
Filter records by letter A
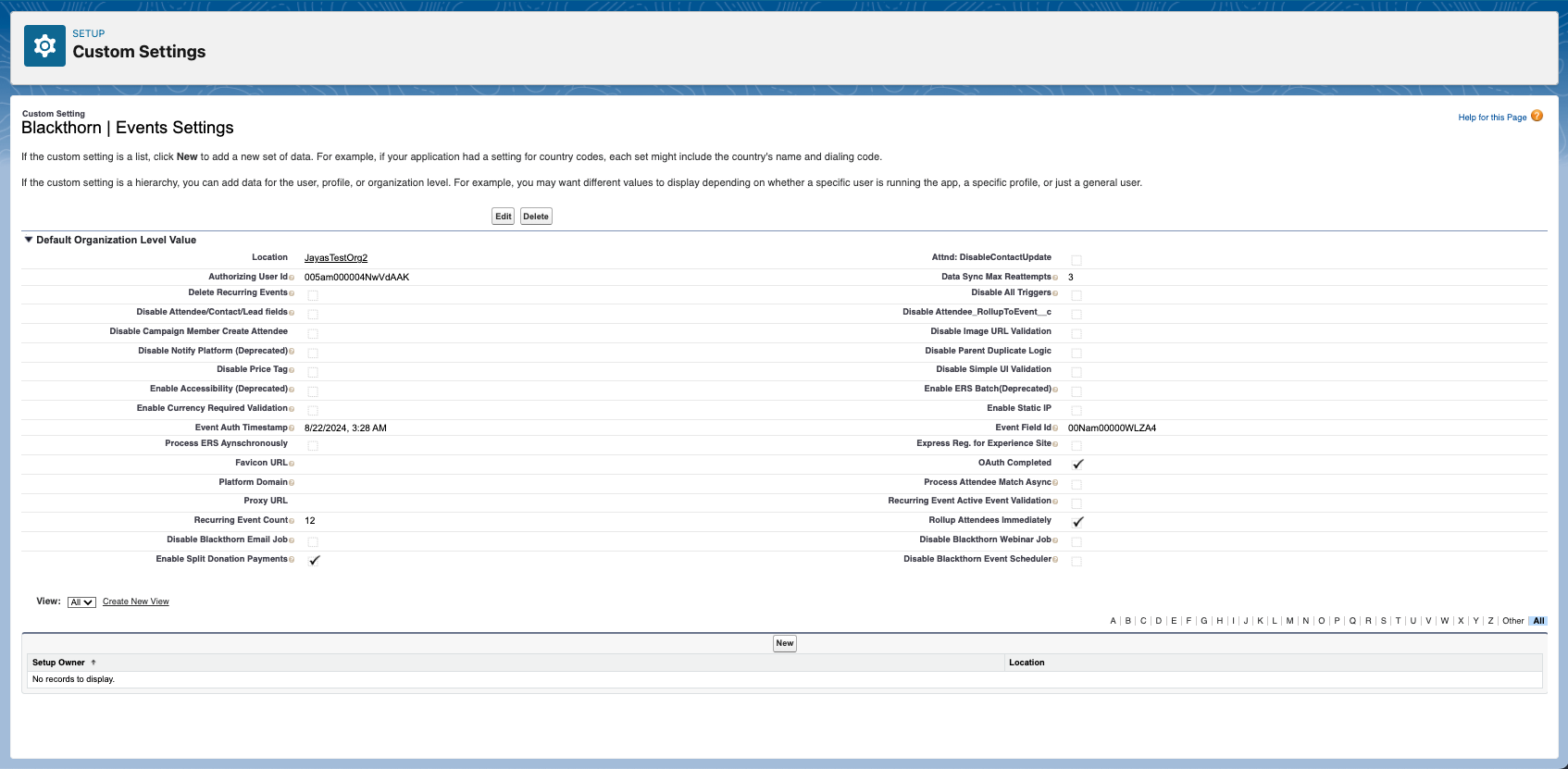click(1113, 621)
